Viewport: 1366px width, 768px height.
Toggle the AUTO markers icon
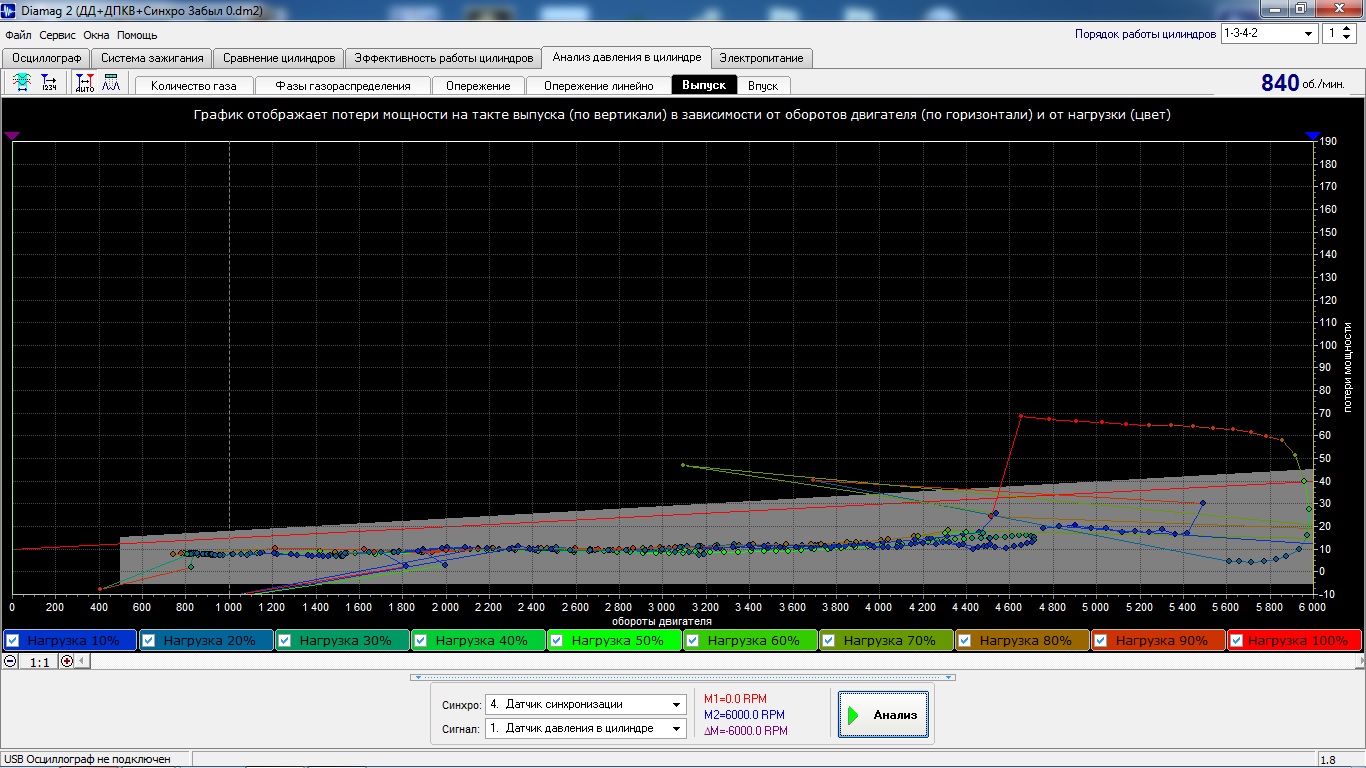coord(85,83)
